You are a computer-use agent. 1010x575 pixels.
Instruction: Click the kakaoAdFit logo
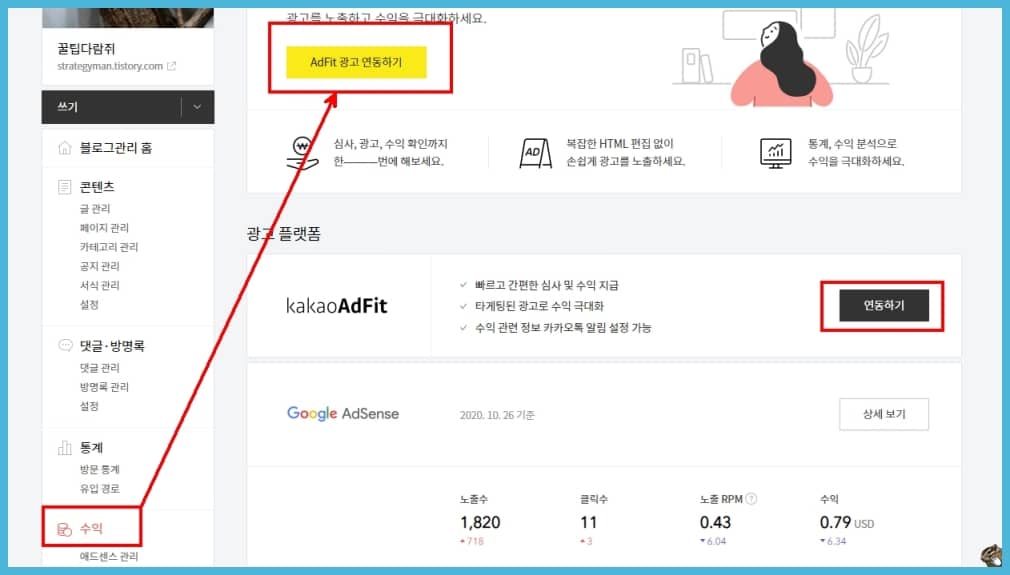pos(336,305)
